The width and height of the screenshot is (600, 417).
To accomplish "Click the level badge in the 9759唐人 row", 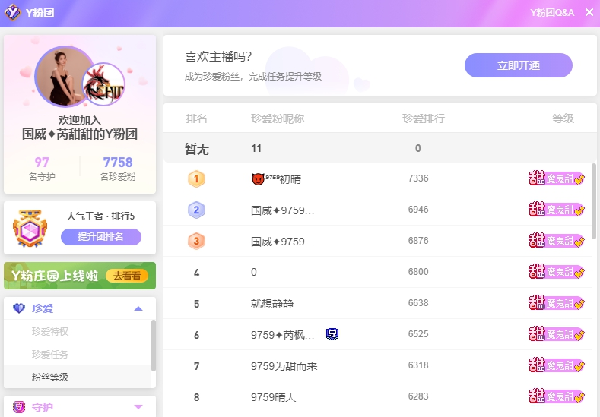I will coord(556,396).
